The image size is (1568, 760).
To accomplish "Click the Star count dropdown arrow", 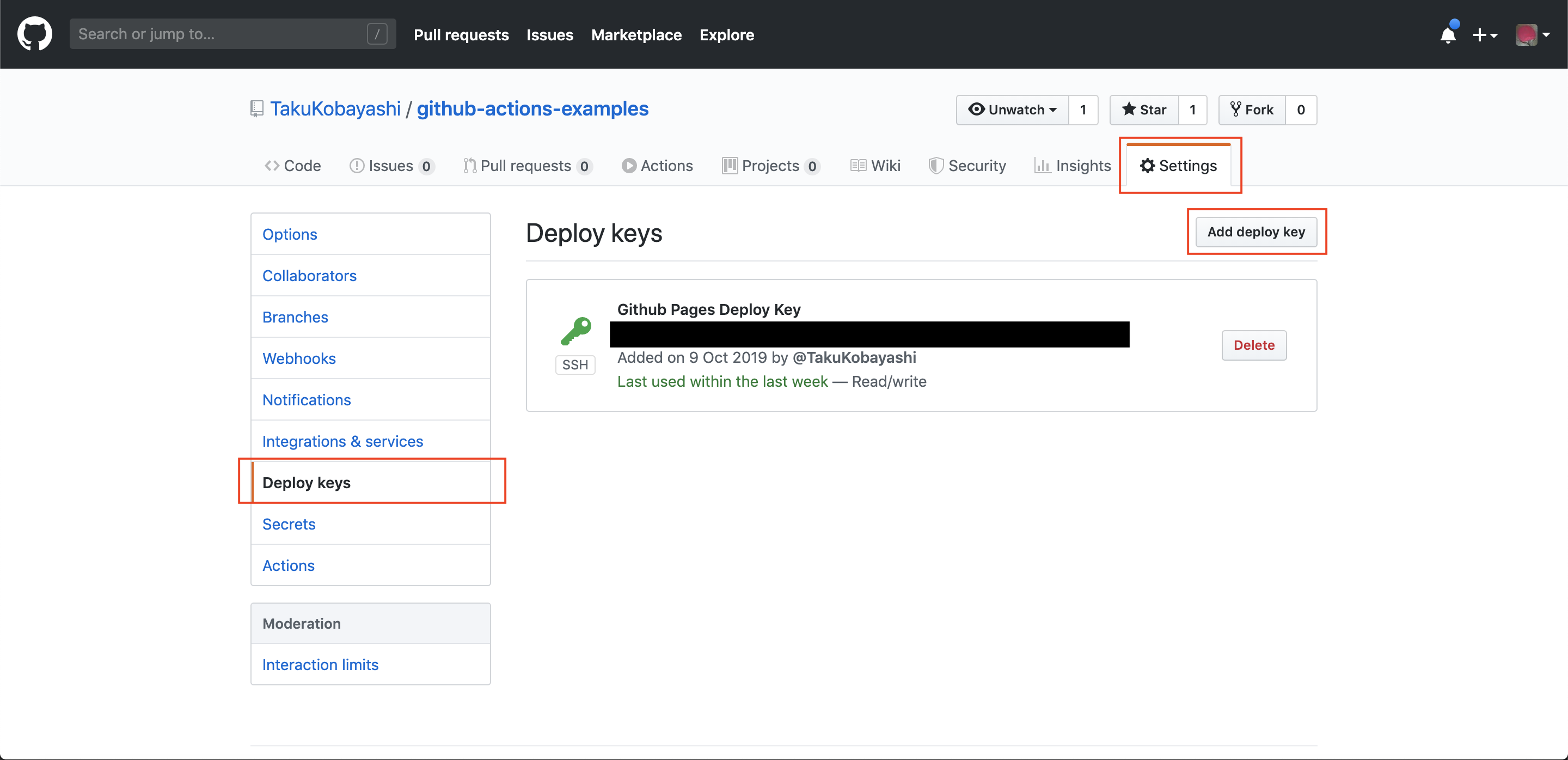I will click(x=1193, y=109).
